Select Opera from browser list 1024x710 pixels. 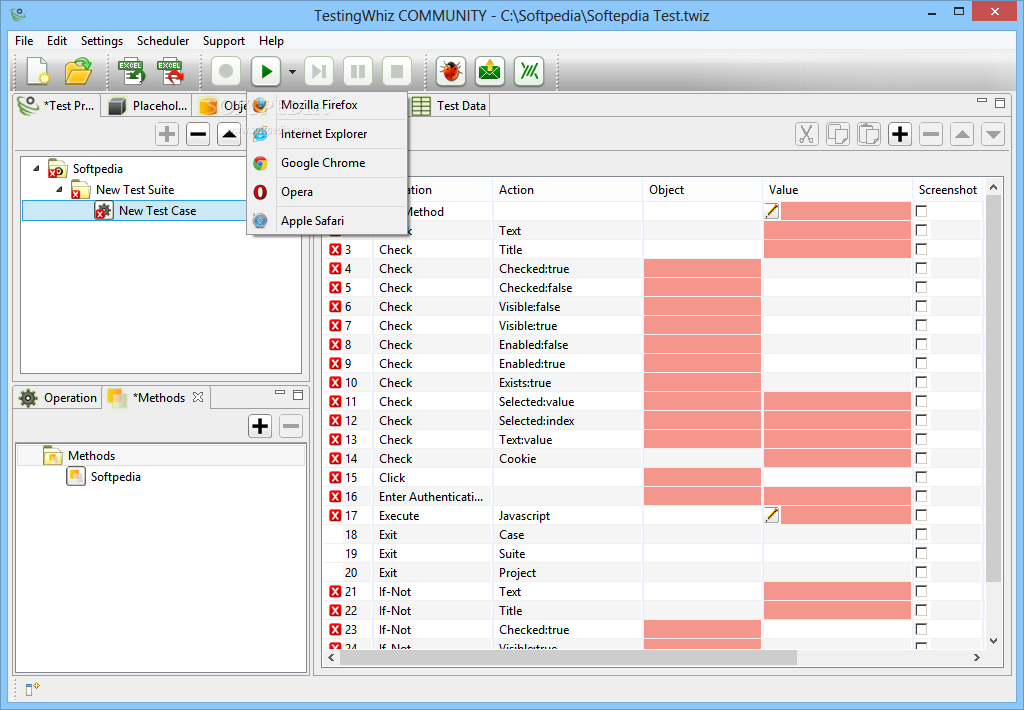[x=327, y=192]
